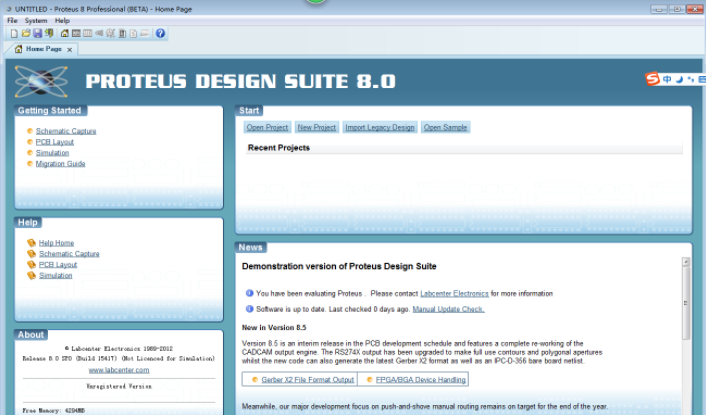
Task: Click the blue Help question mark icon
Action: tap(160, 33)
